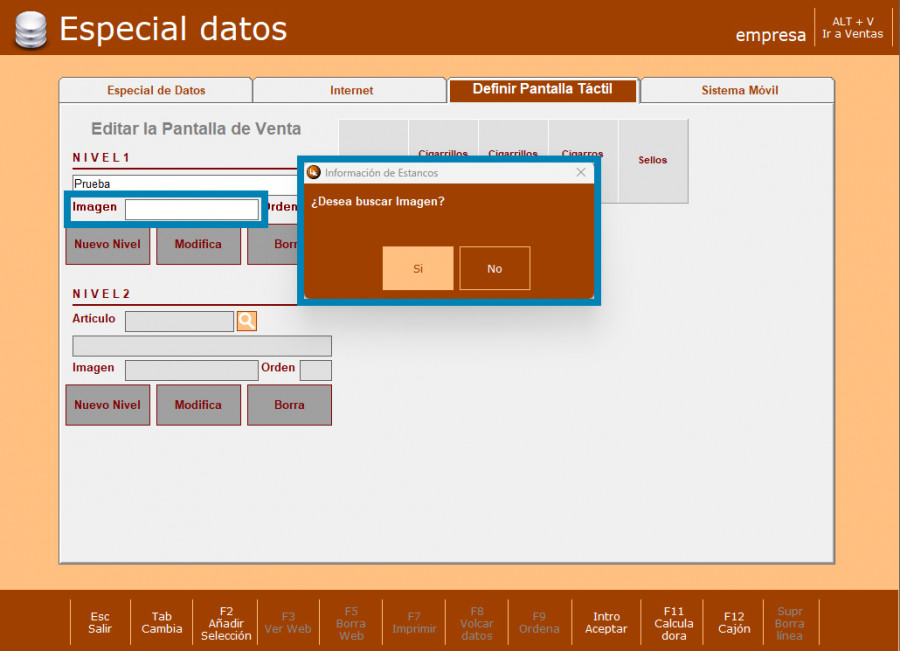This screenshot has height=651, width=900.
Task: Open the Sistema Móvil tab
Action: click(x=739, y=91)
